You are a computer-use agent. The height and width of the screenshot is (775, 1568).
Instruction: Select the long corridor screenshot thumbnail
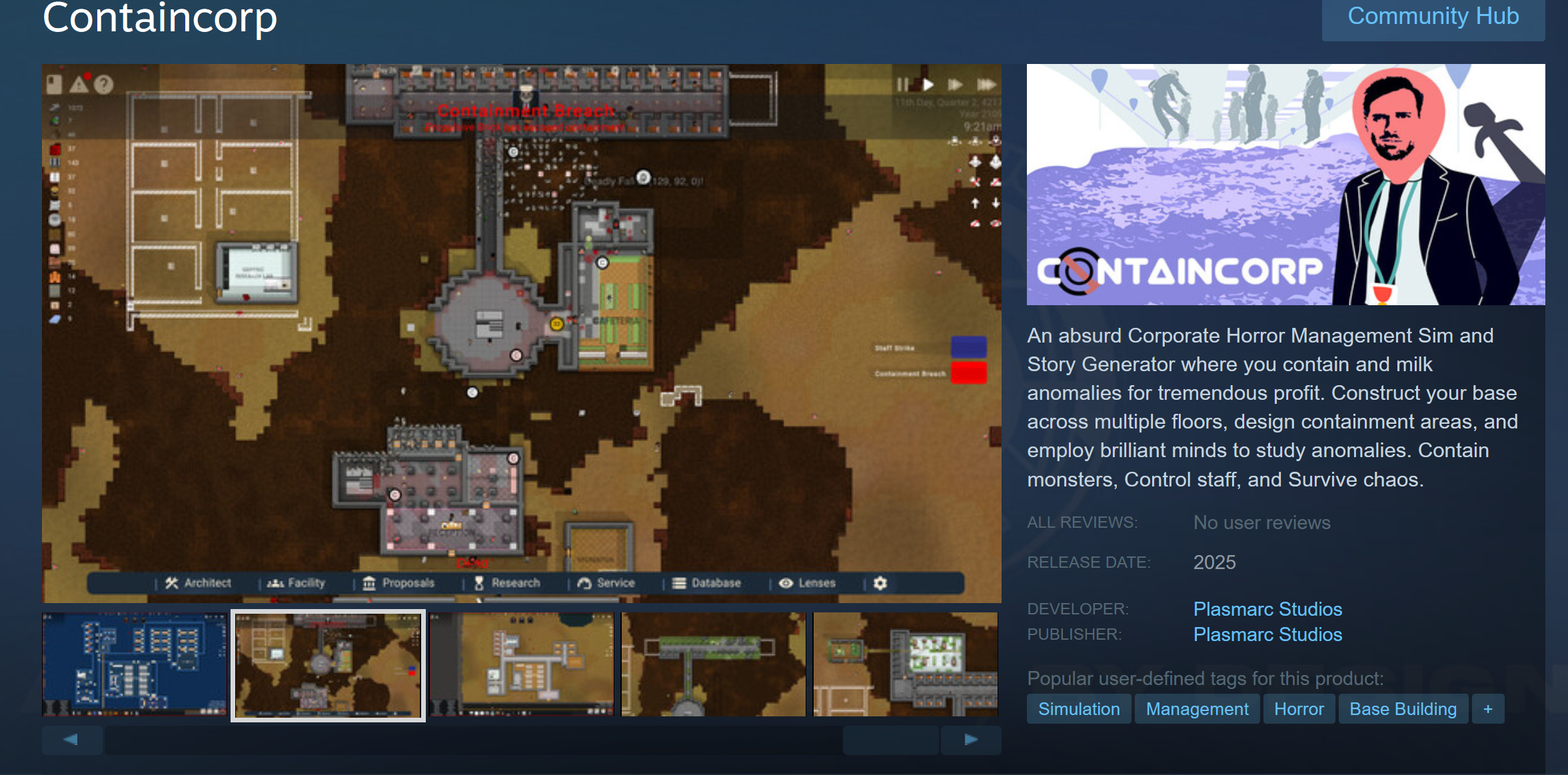tap(714, 664)
